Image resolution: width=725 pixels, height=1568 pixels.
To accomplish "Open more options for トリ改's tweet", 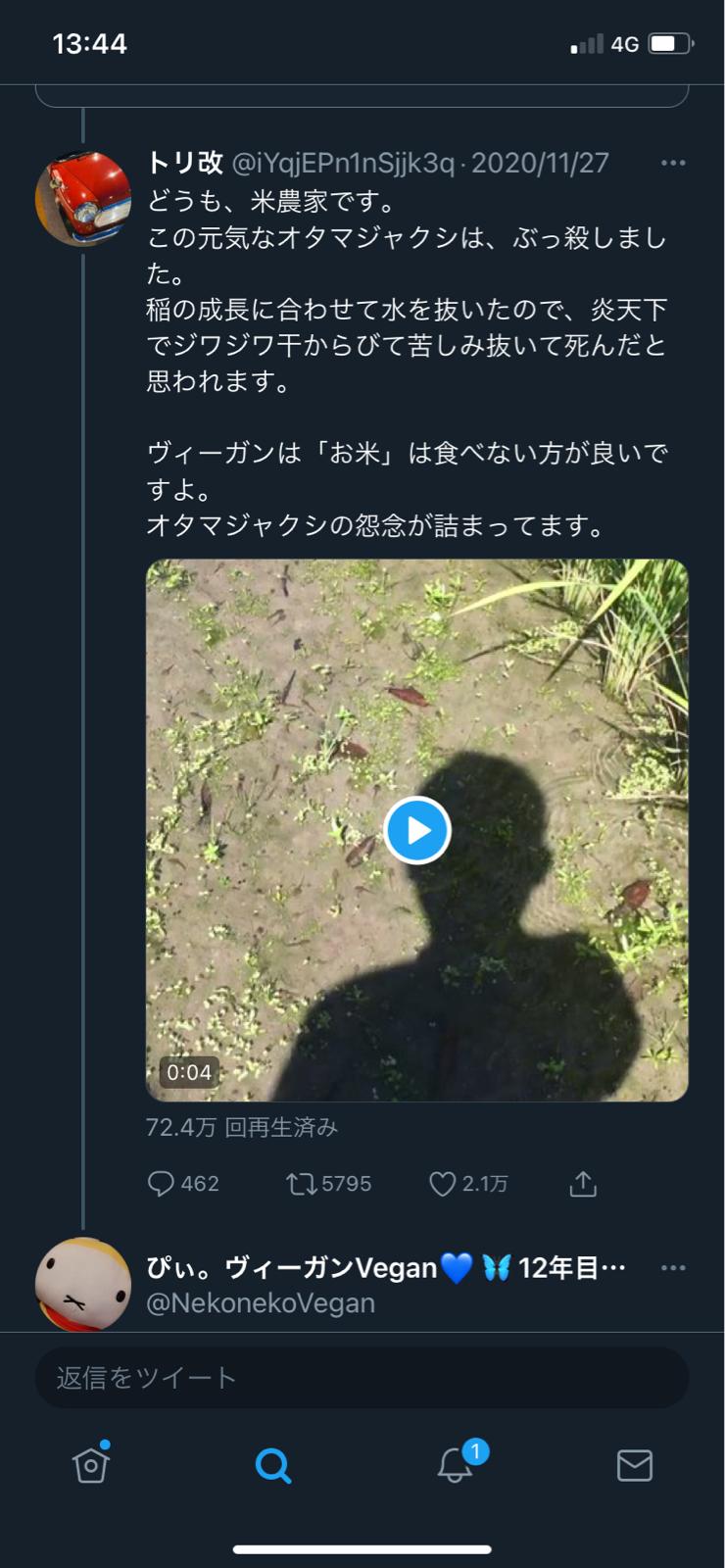I will [x=673, y=163].
